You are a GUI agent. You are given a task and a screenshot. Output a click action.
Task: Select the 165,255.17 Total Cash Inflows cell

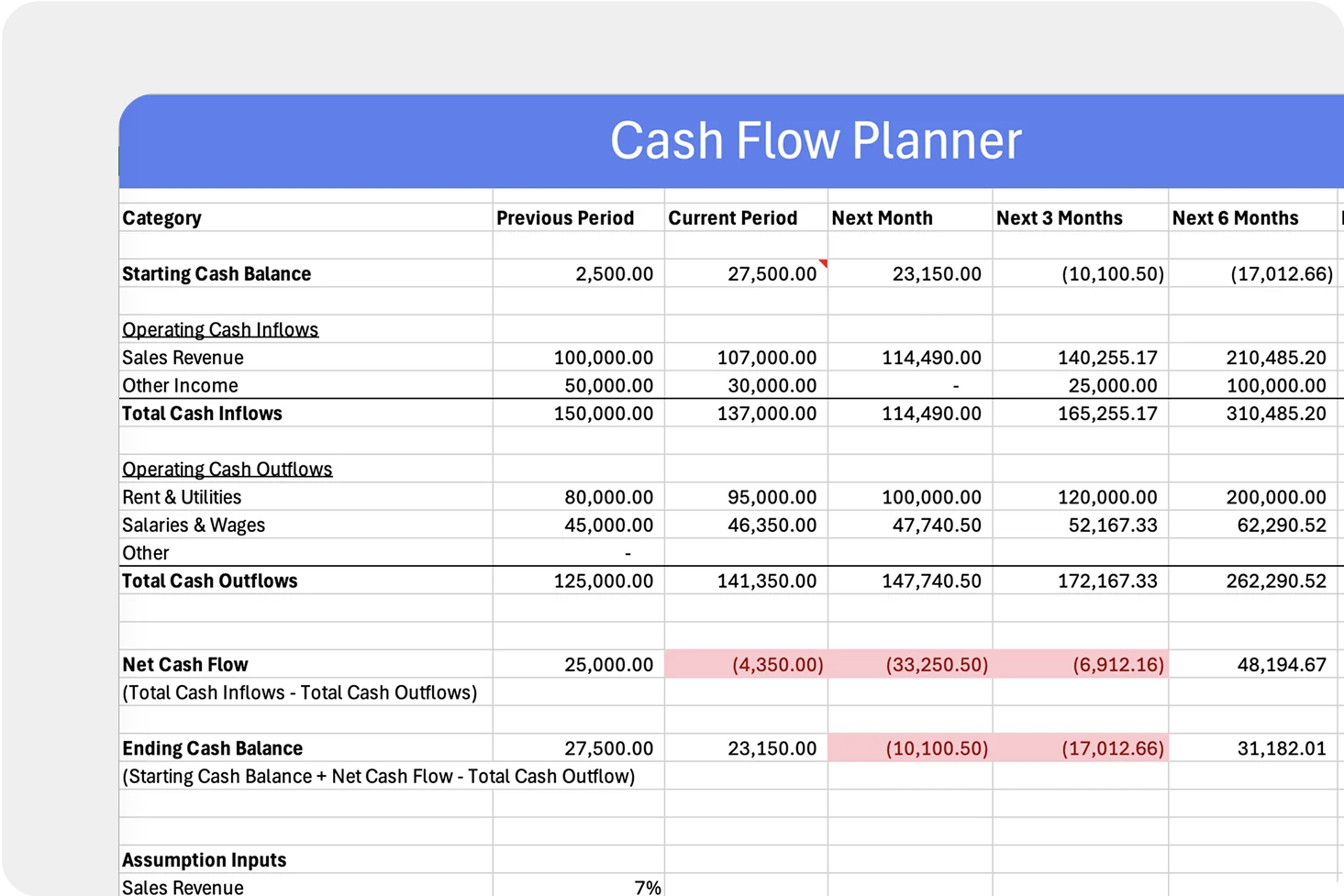(x=1080, y=414)
